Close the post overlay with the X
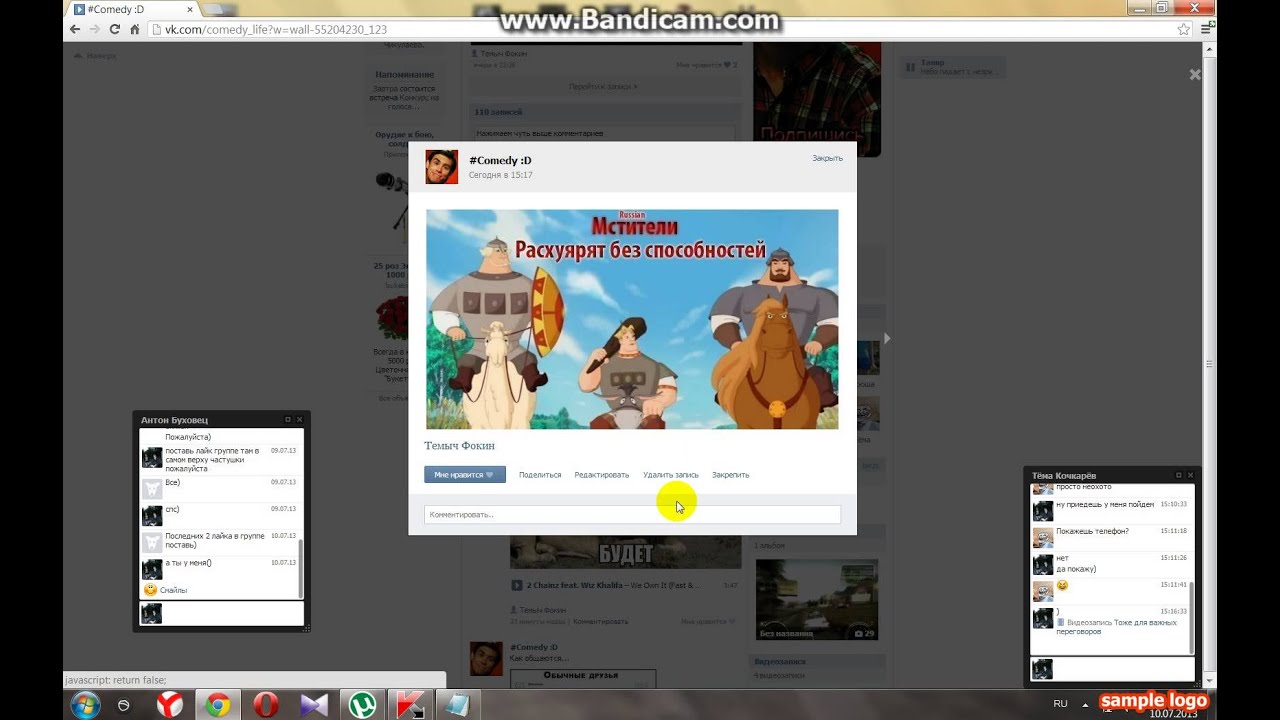The image size is (1280, 720). tap(1195, 74)
